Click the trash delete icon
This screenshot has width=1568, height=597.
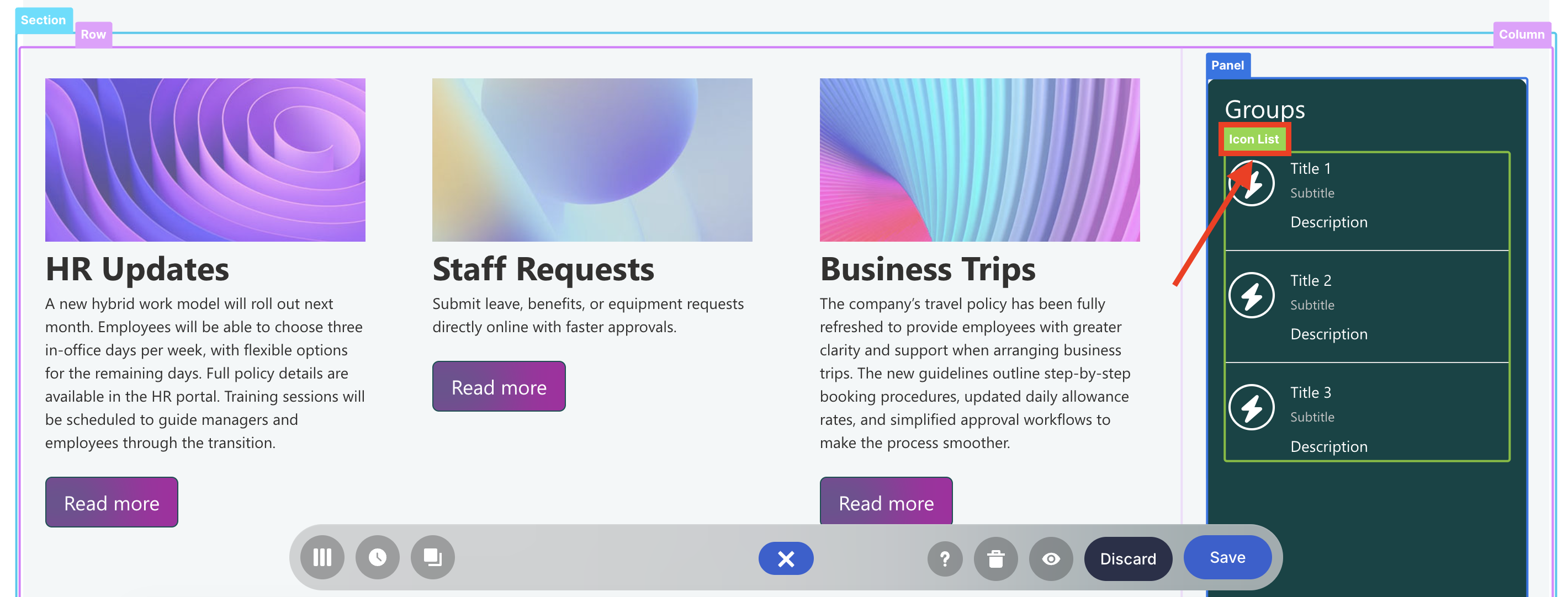coord(995,559)
